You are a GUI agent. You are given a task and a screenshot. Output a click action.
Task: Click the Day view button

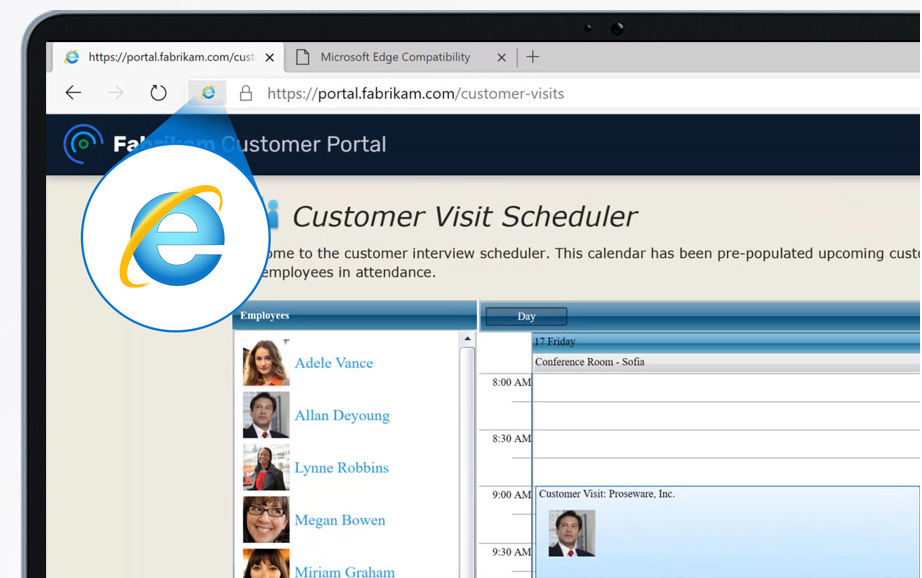(526, 316)
